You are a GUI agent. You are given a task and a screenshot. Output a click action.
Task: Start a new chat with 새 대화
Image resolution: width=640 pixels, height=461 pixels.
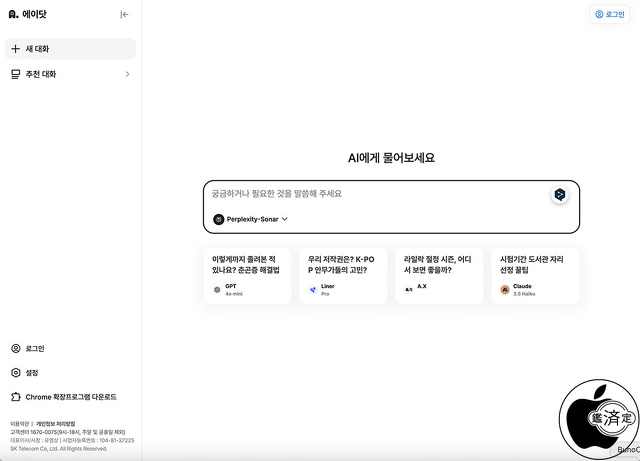pos(69,48)
